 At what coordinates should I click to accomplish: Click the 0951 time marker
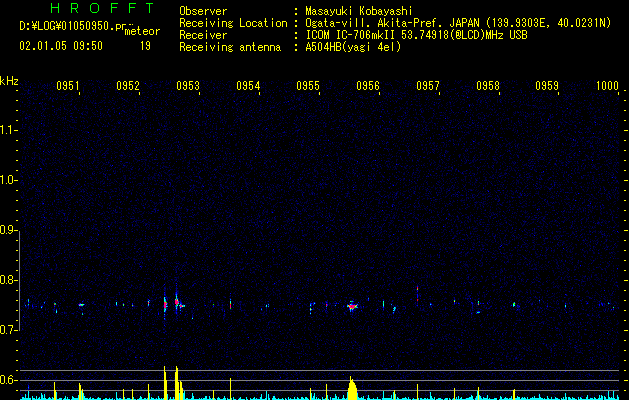click(x=68, y=85)
